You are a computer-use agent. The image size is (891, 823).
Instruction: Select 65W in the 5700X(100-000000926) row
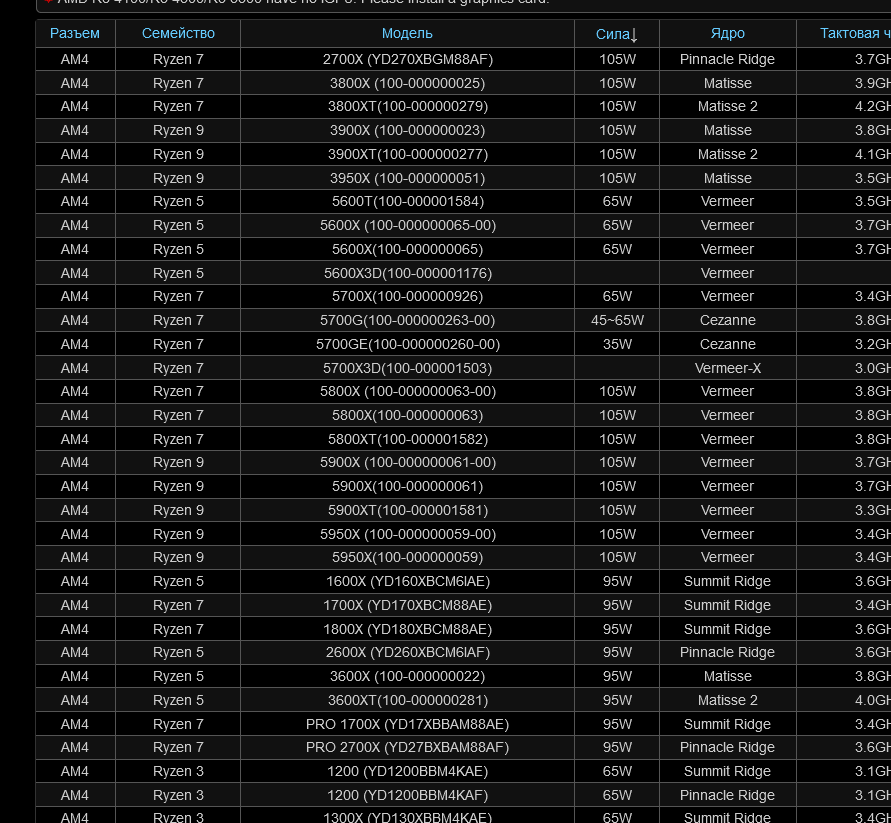tap(617, 296)
